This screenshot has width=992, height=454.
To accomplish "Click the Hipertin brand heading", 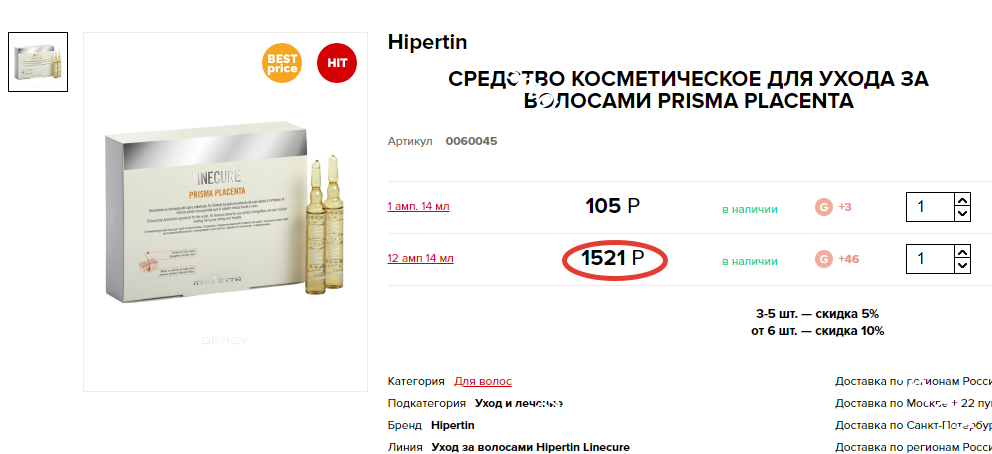I will click(x=428, y=42).
